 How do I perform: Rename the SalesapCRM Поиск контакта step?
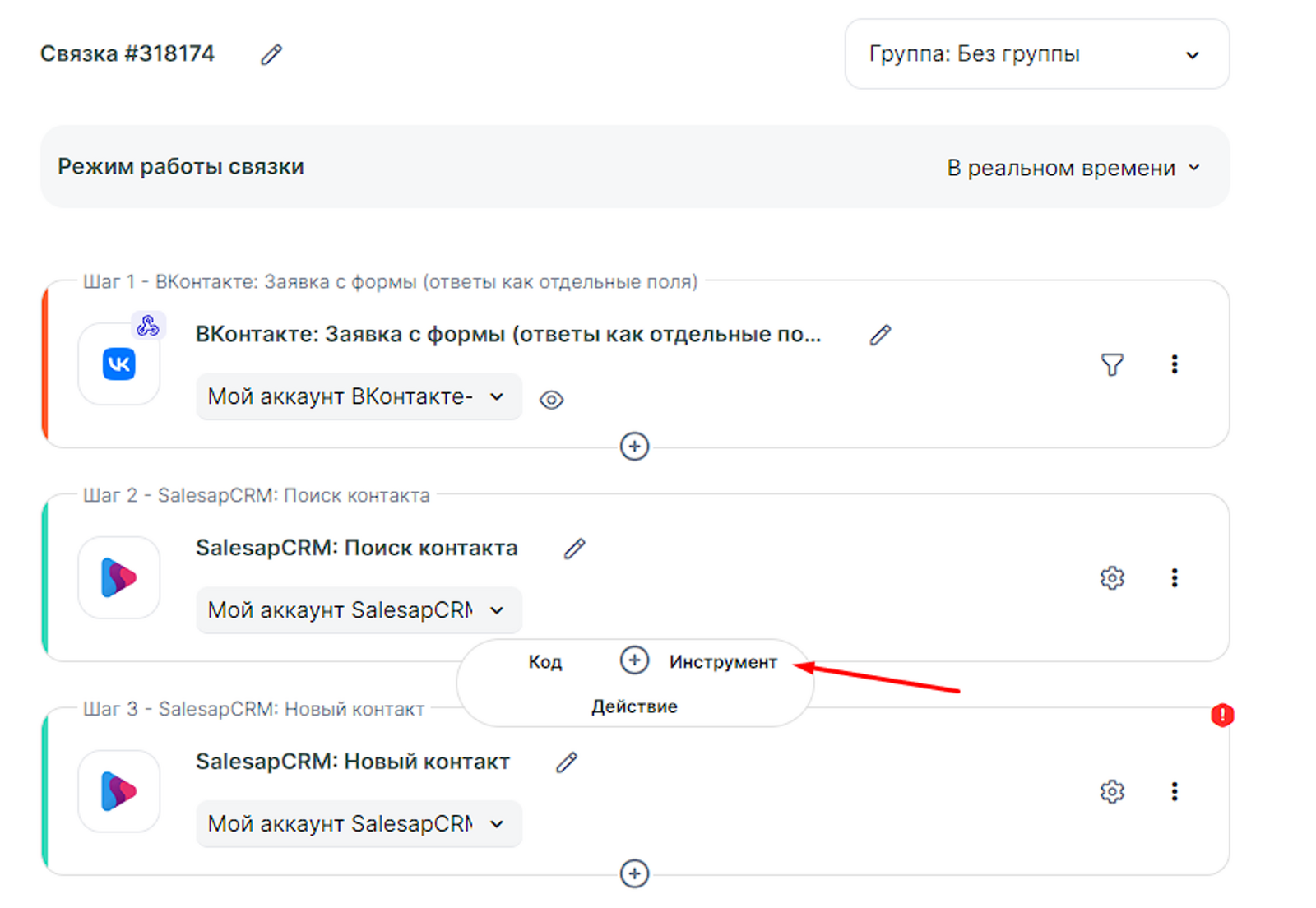click(x=574, y=549)
